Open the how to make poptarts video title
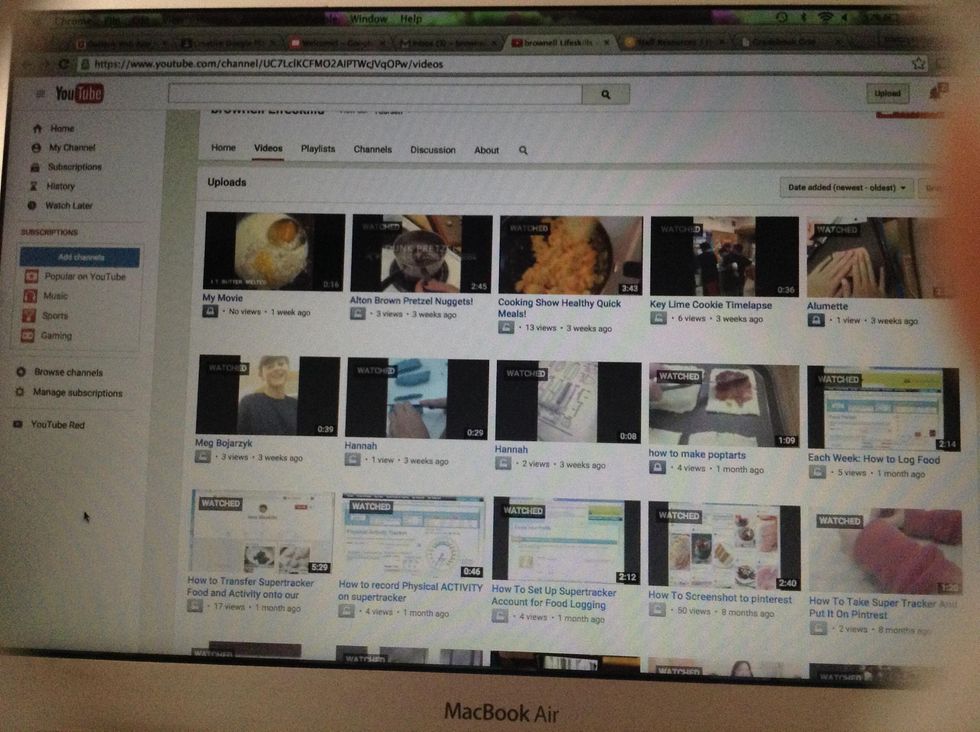The width and height of the screenshot is (980, 732). pos(697,454)
